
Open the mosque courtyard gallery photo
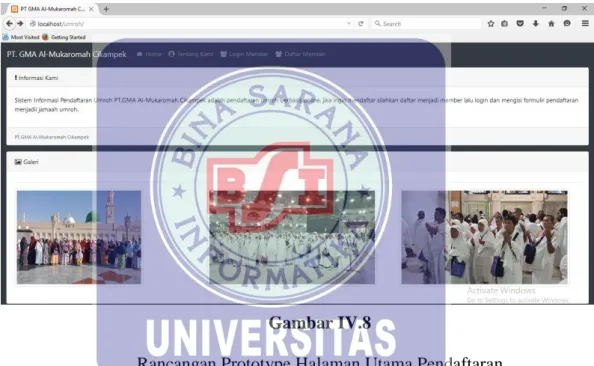pyautogui.click(x=79, y=237)
